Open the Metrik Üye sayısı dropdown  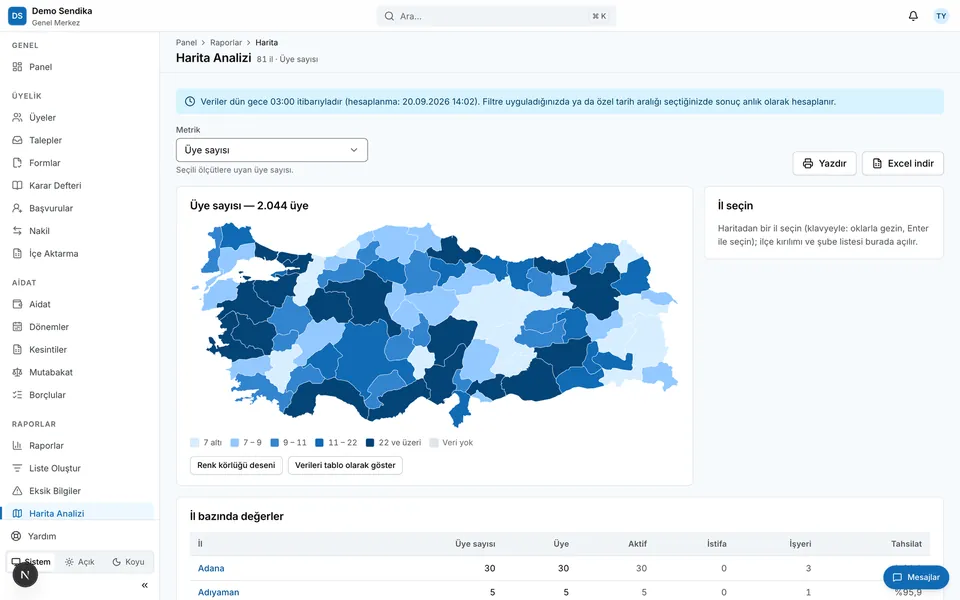tap(272, 150)
